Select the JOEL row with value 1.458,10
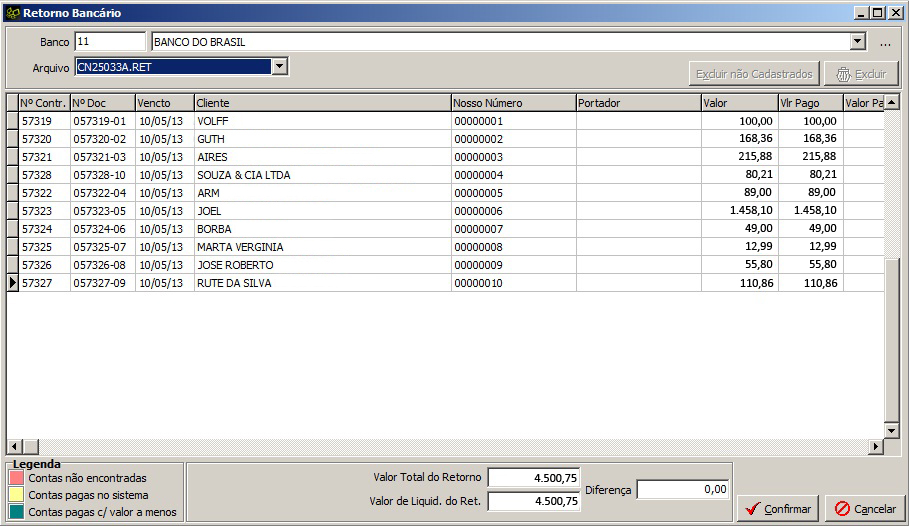909x526 pixels. 209,211
